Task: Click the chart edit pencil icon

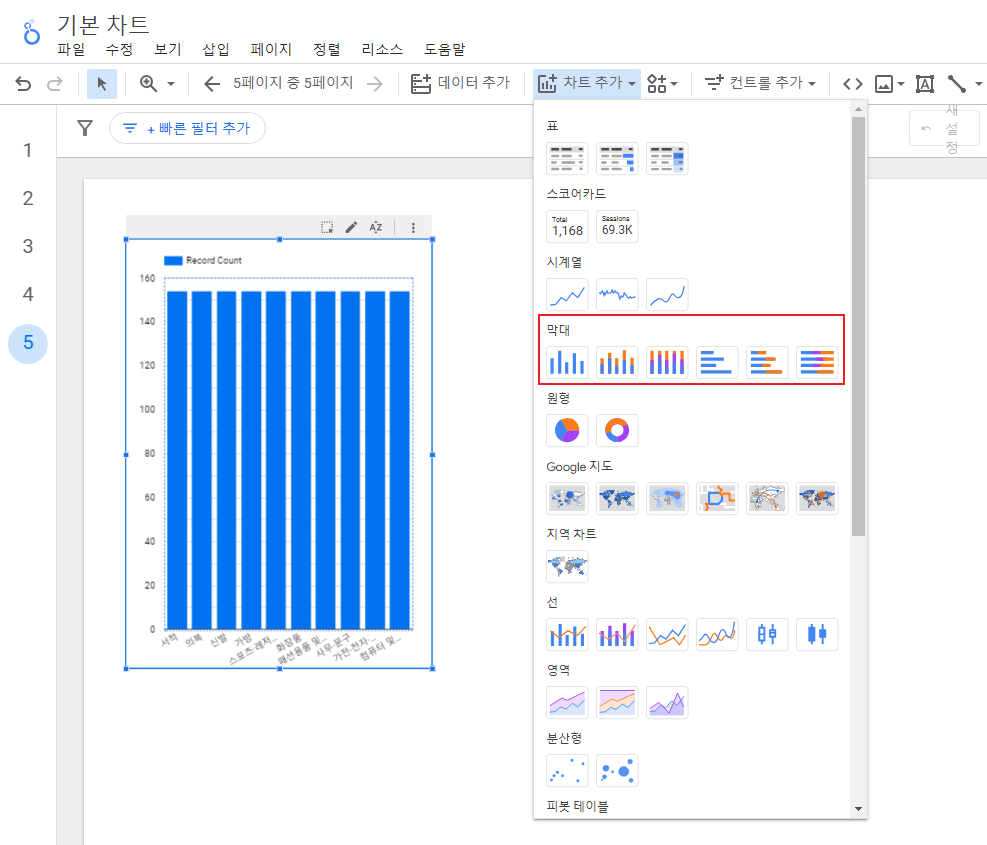Action: coord(351,227)
